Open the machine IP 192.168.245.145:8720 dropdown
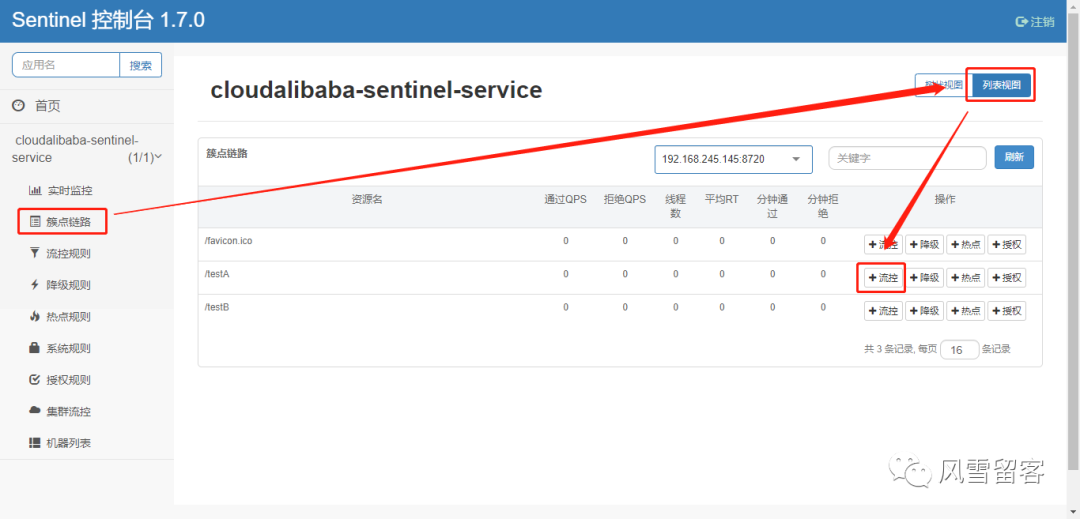1080x519 pixels. point(734,159)
